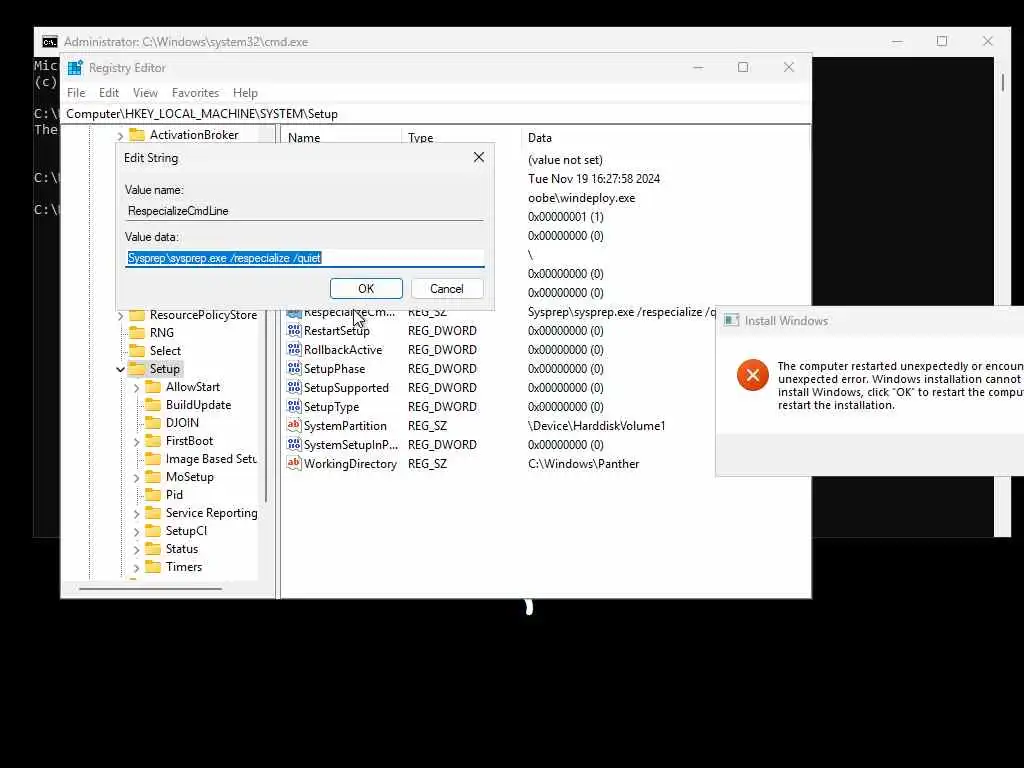Click the FirstBoot folder icon
Viewport: 1024px width, 768px height.
[153, 441]
